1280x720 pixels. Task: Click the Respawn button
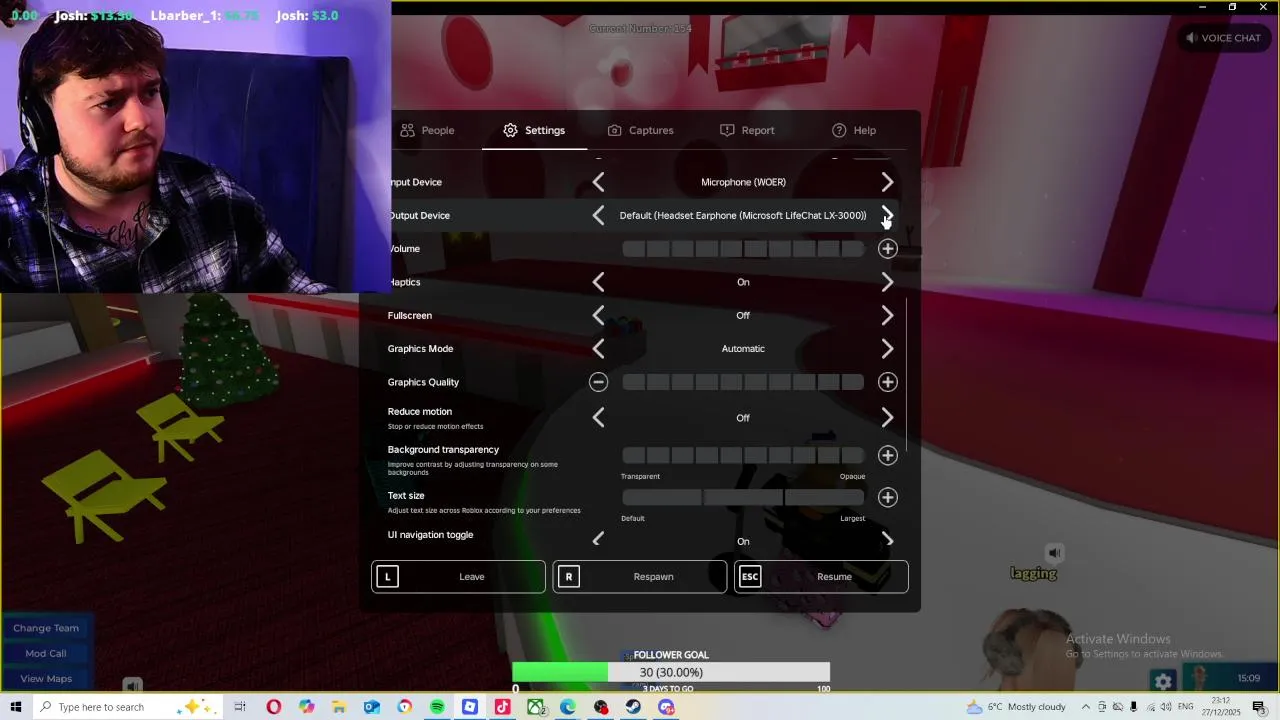(639, 576)
